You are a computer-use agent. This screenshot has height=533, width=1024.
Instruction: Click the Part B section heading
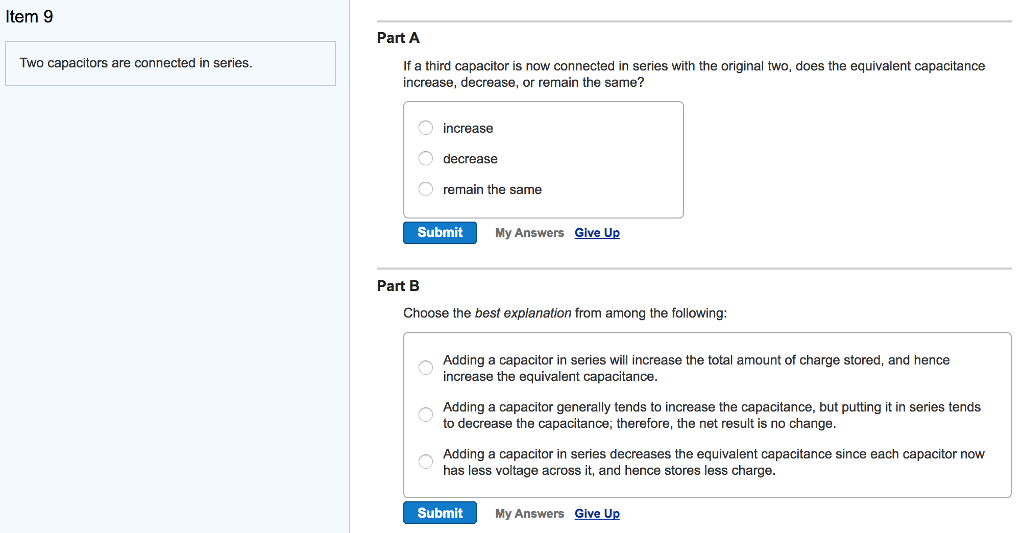point(398,286)
